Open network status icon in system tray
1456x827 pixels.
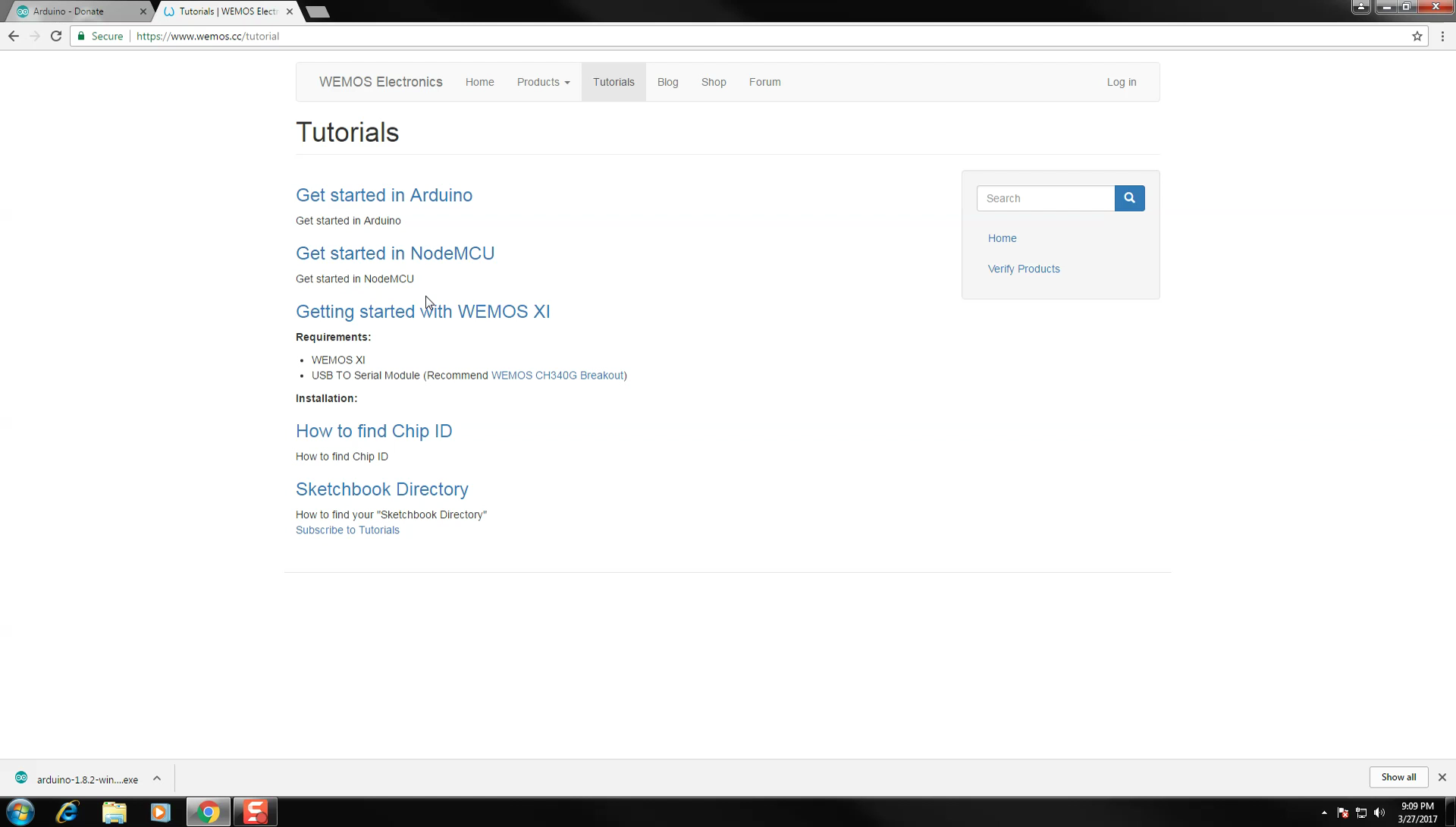coord(1360,812)
